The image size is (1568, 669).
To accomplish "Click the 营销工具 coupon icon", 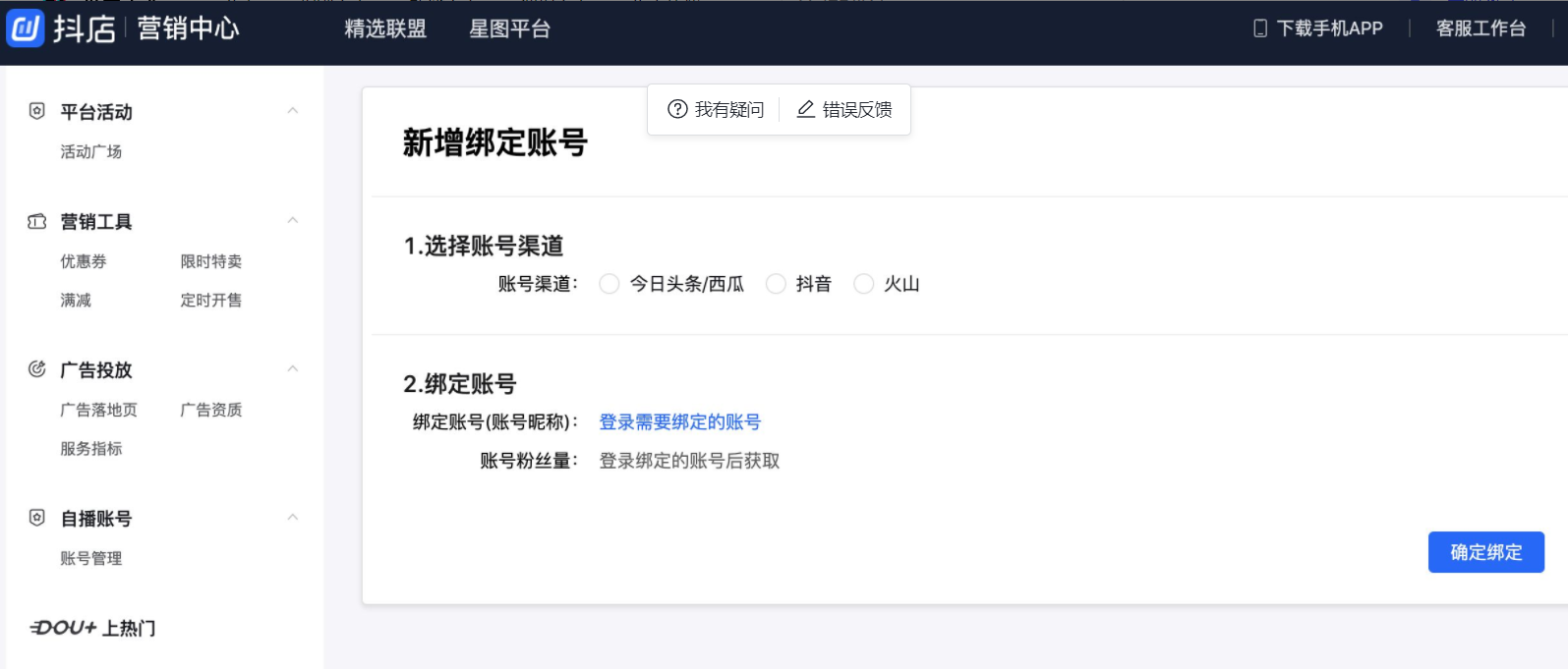I will click(37, 222).
